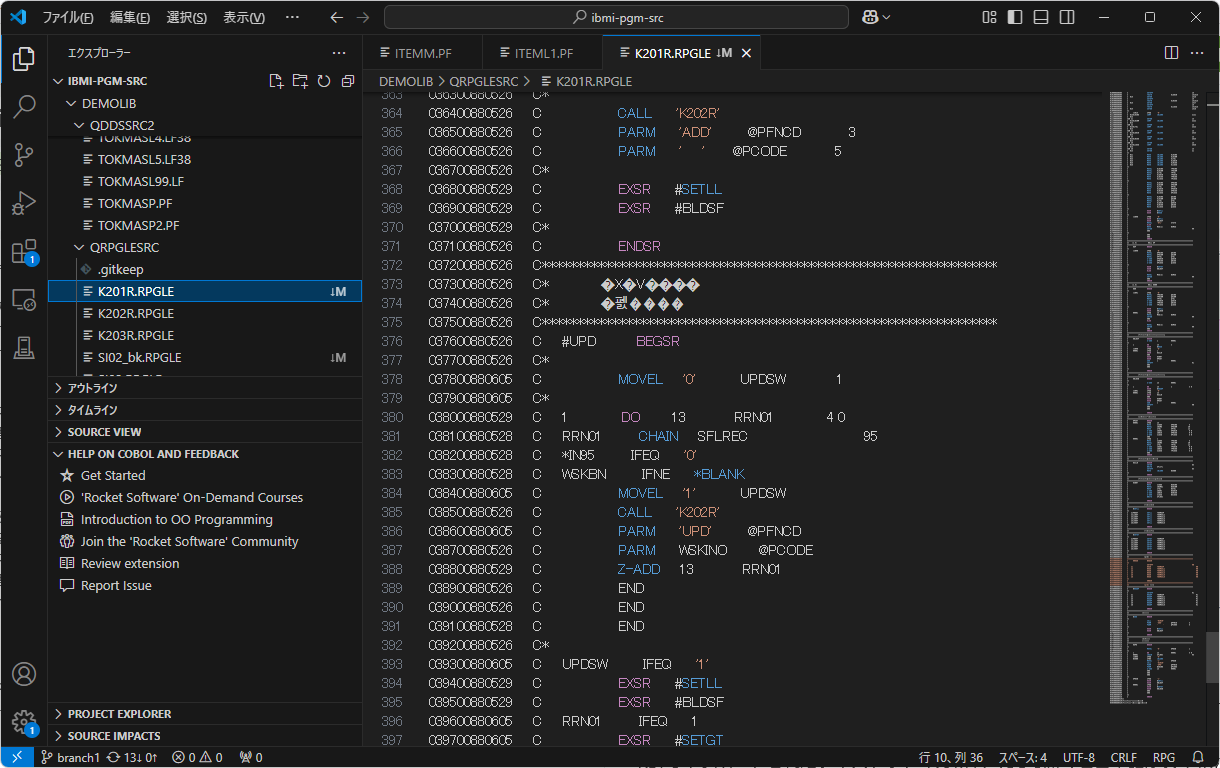Screen dimensions: 1220x768
Task: Expand the PROJECT EXPLORER section
Action: click(205, 714)
